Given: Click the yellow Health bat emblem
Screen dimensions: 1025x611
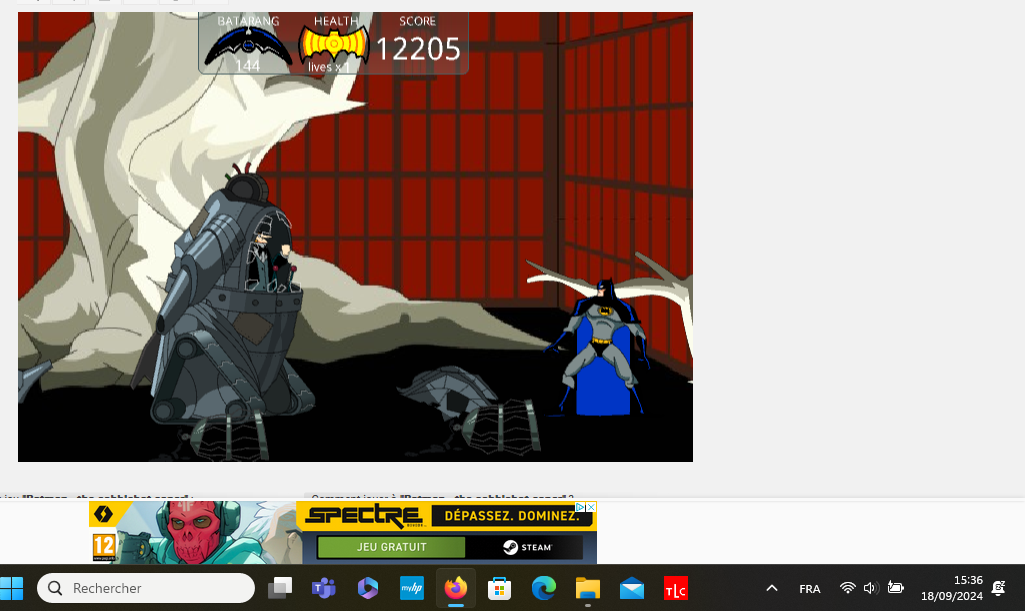Looking at the screenshot, I should tap(334, 45).
